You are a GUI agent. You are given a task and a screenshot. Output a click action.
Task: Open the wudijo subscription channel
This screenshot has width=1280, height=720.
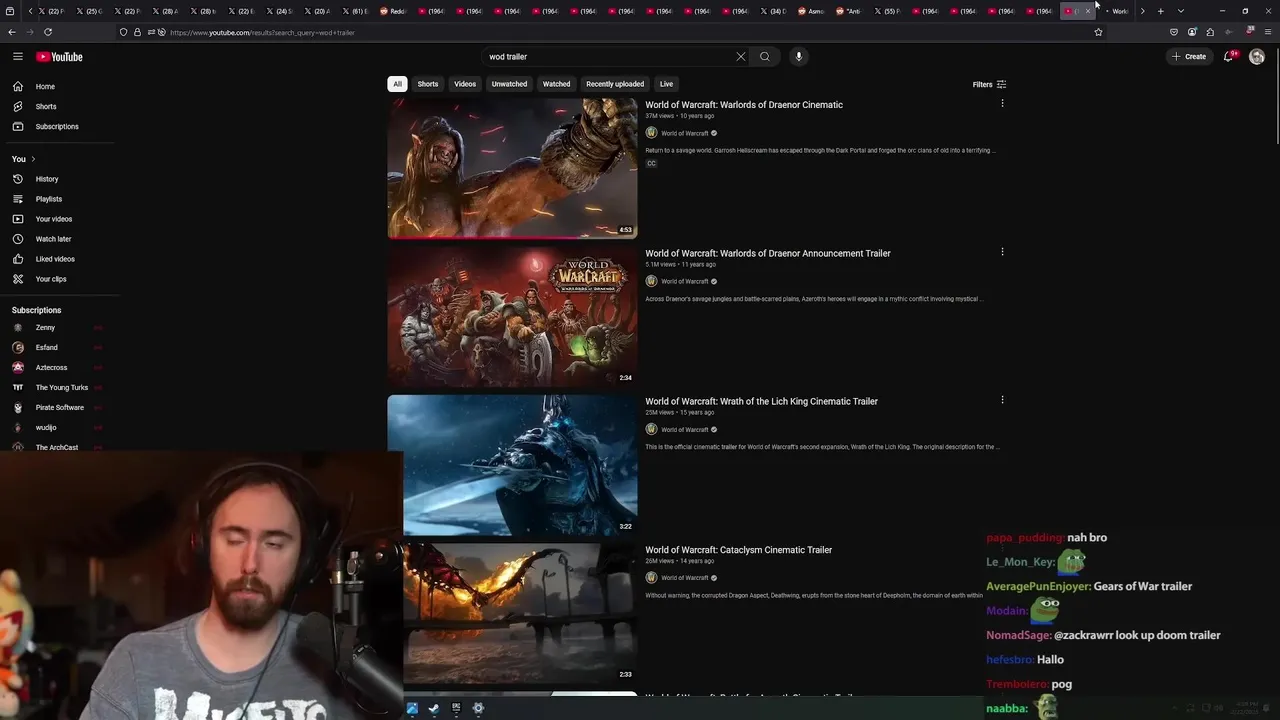pos(58,428)
